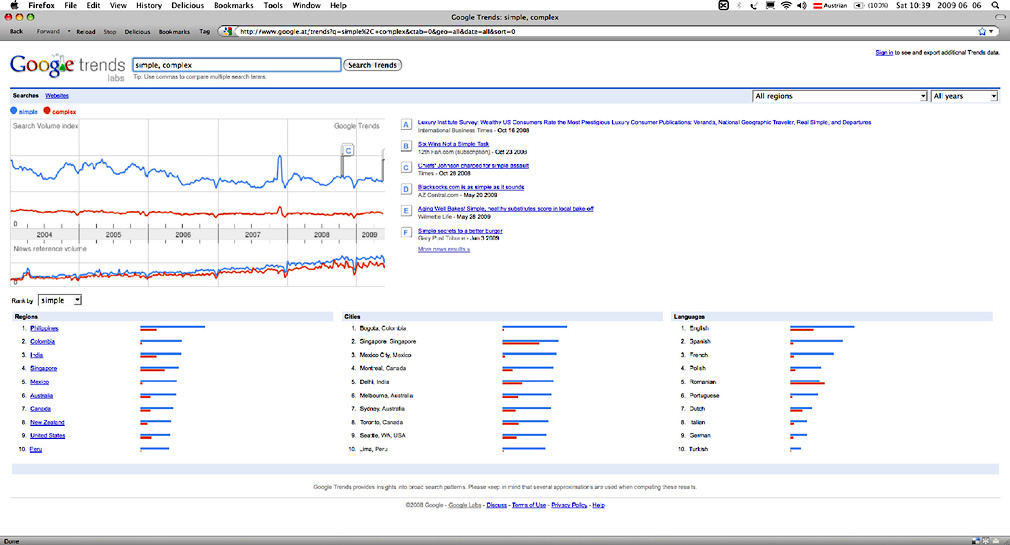1010x545 pixels.
Task: Open the All regions dropdown
Action: pyautogui.click(x=839, y=96)
